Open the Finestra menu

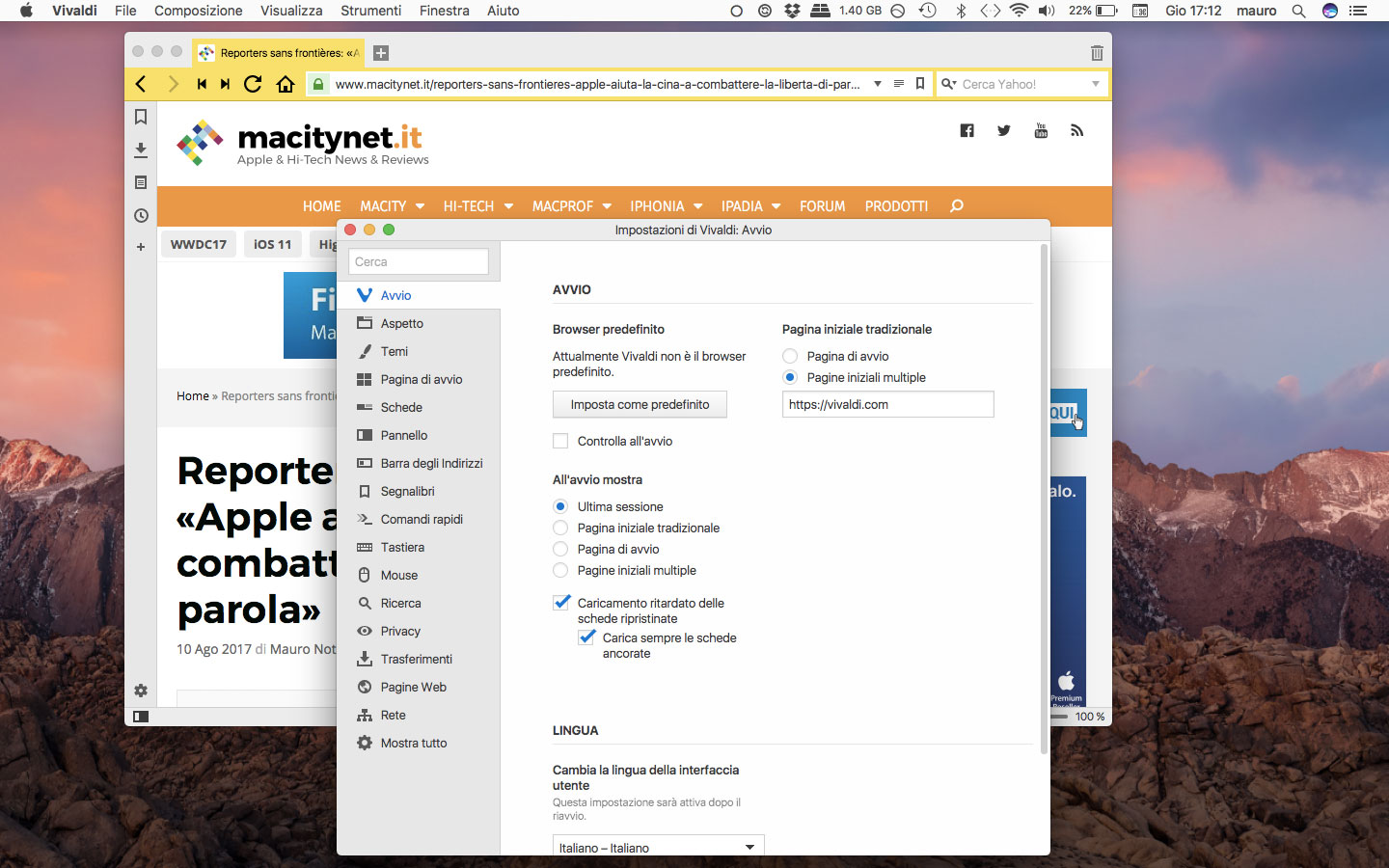coord(445,11)
